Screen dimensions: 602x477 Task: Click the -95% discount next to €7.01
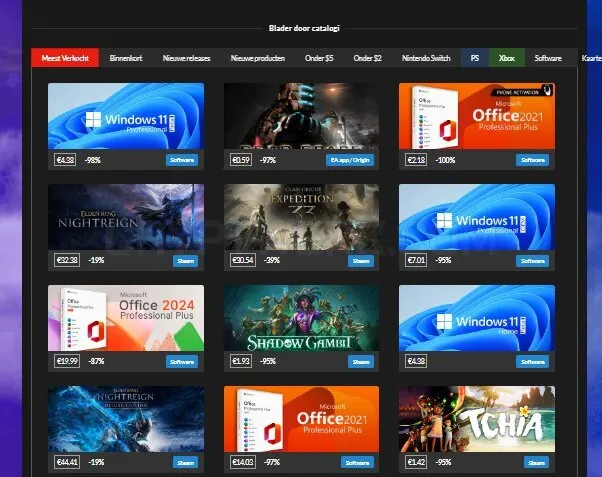tap(443, 260)
